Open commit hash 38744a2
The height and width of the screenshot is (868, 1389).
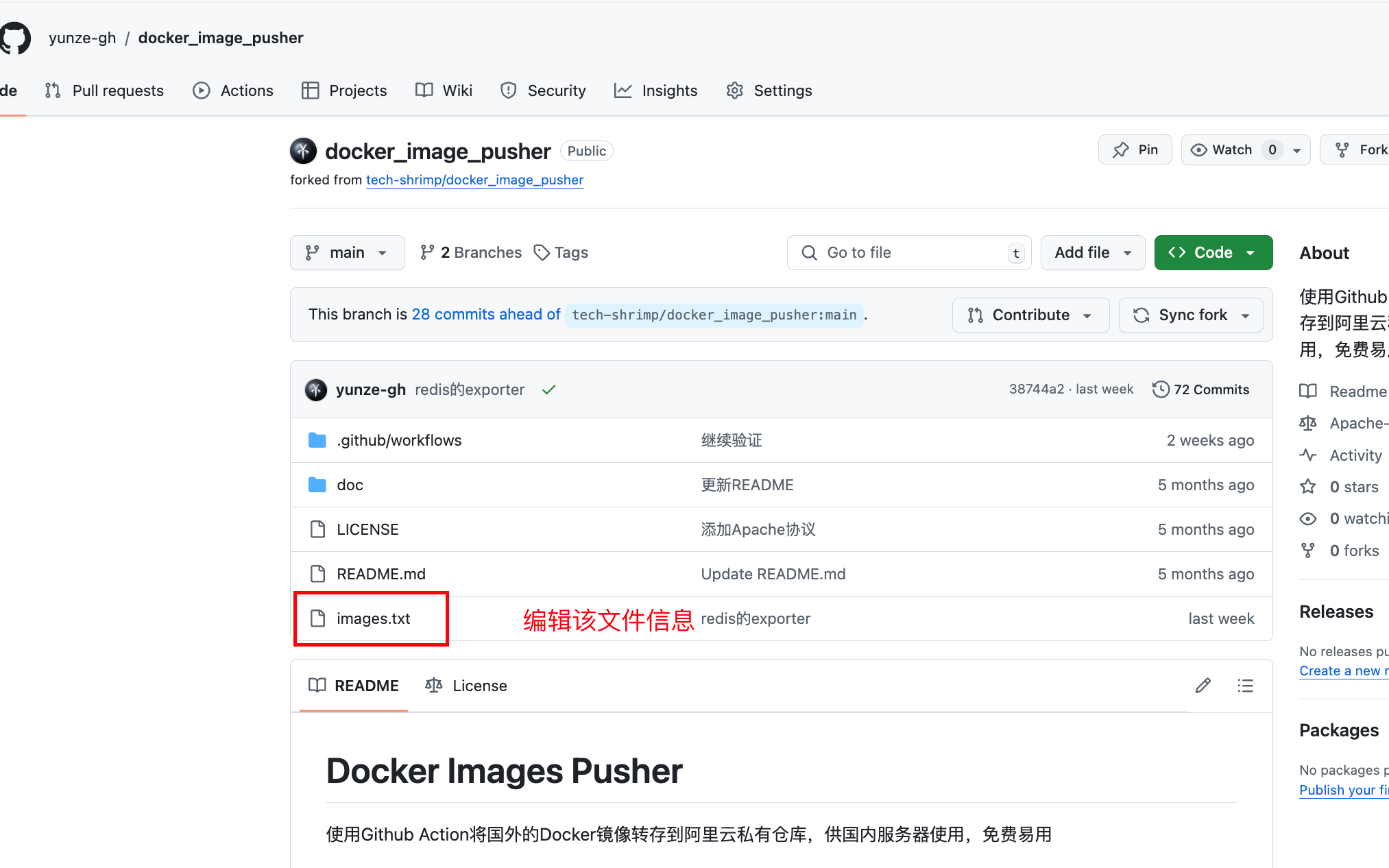[x=1036, y=389]
